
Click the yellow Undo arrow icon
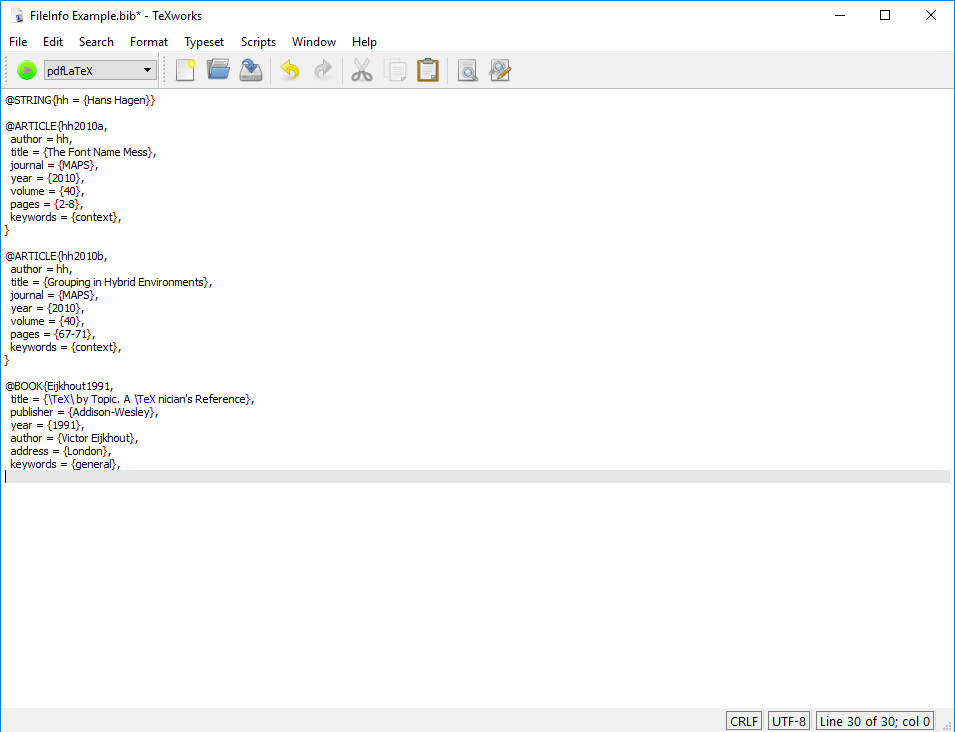tap(290, 71)
